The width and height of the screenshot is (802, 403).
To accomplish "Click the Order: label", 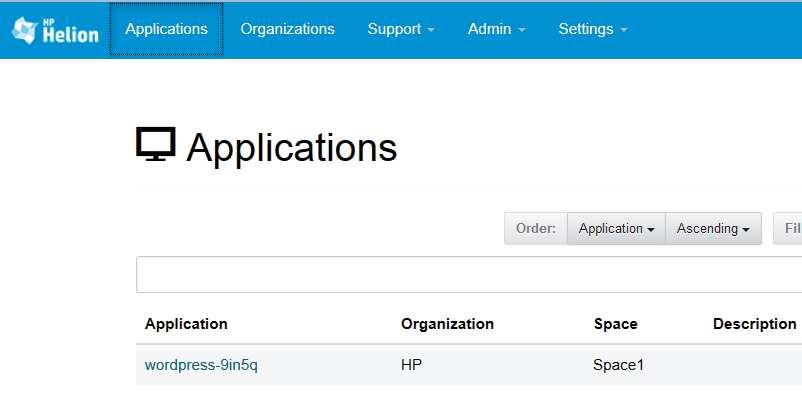I will click(x=536, y=229).
